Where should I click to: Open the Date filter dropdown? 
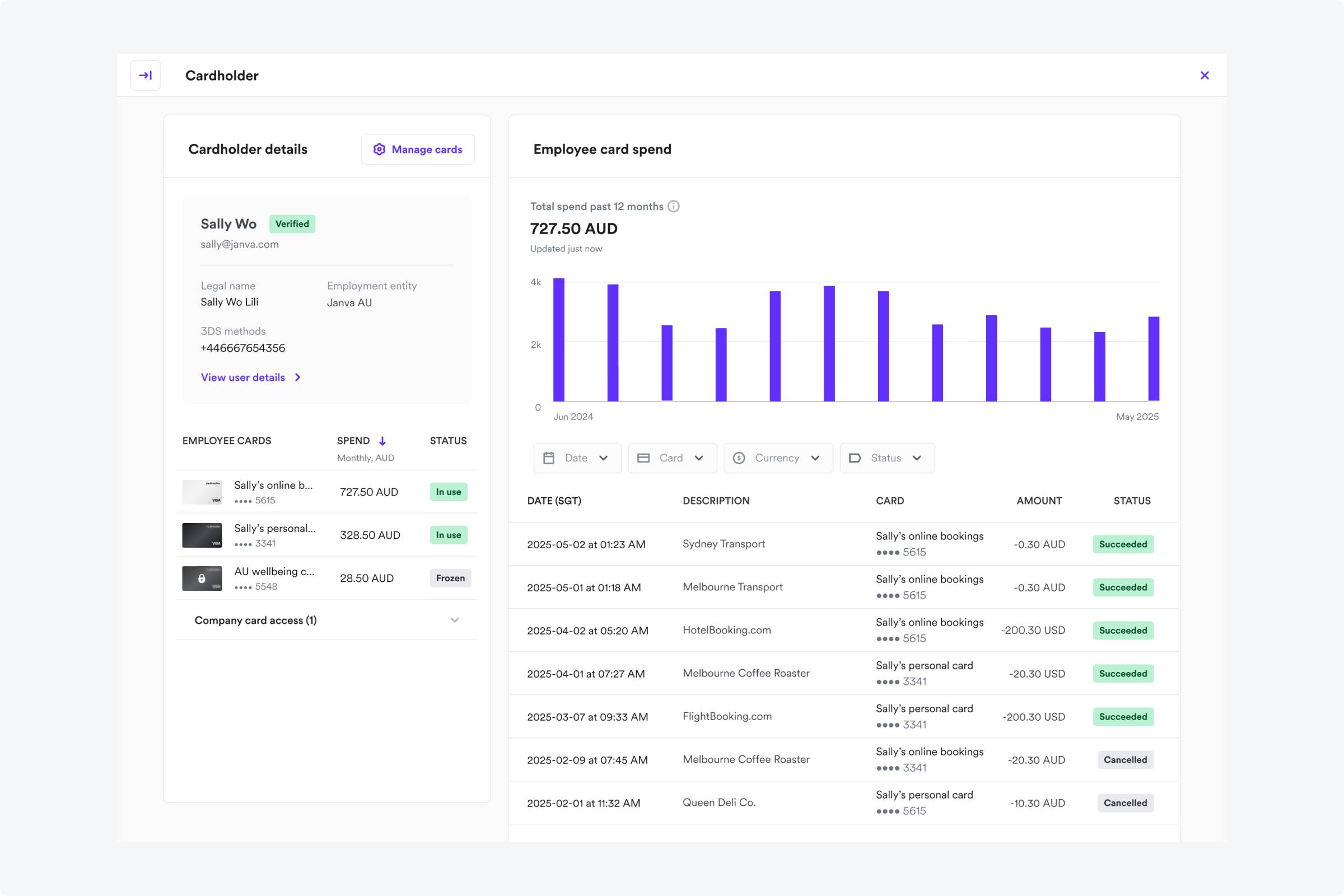point(577,458)
